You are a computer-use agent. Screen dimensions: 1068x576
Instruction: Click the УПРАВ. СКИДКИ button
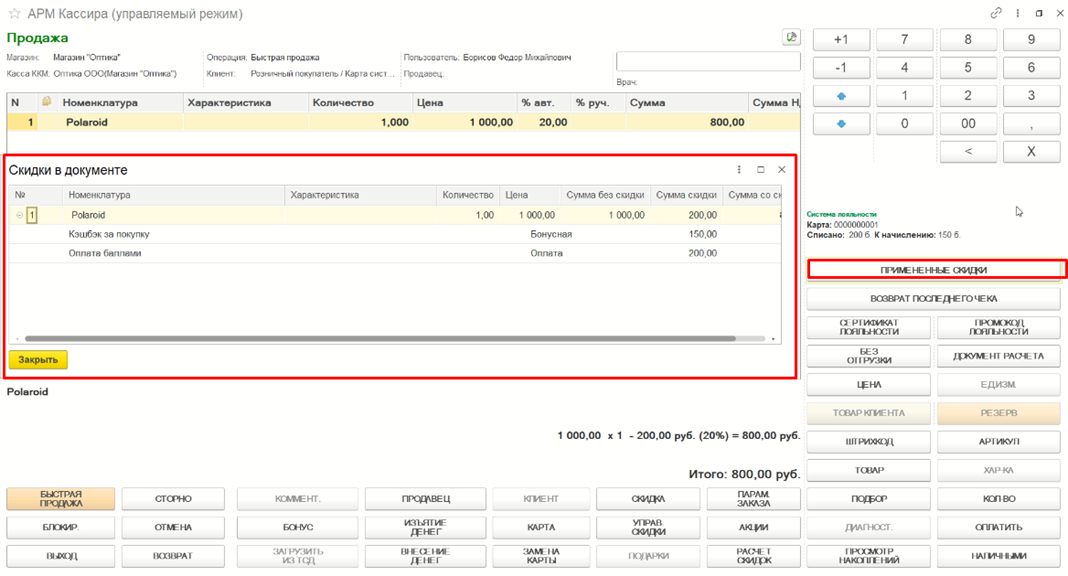(648, 527)
